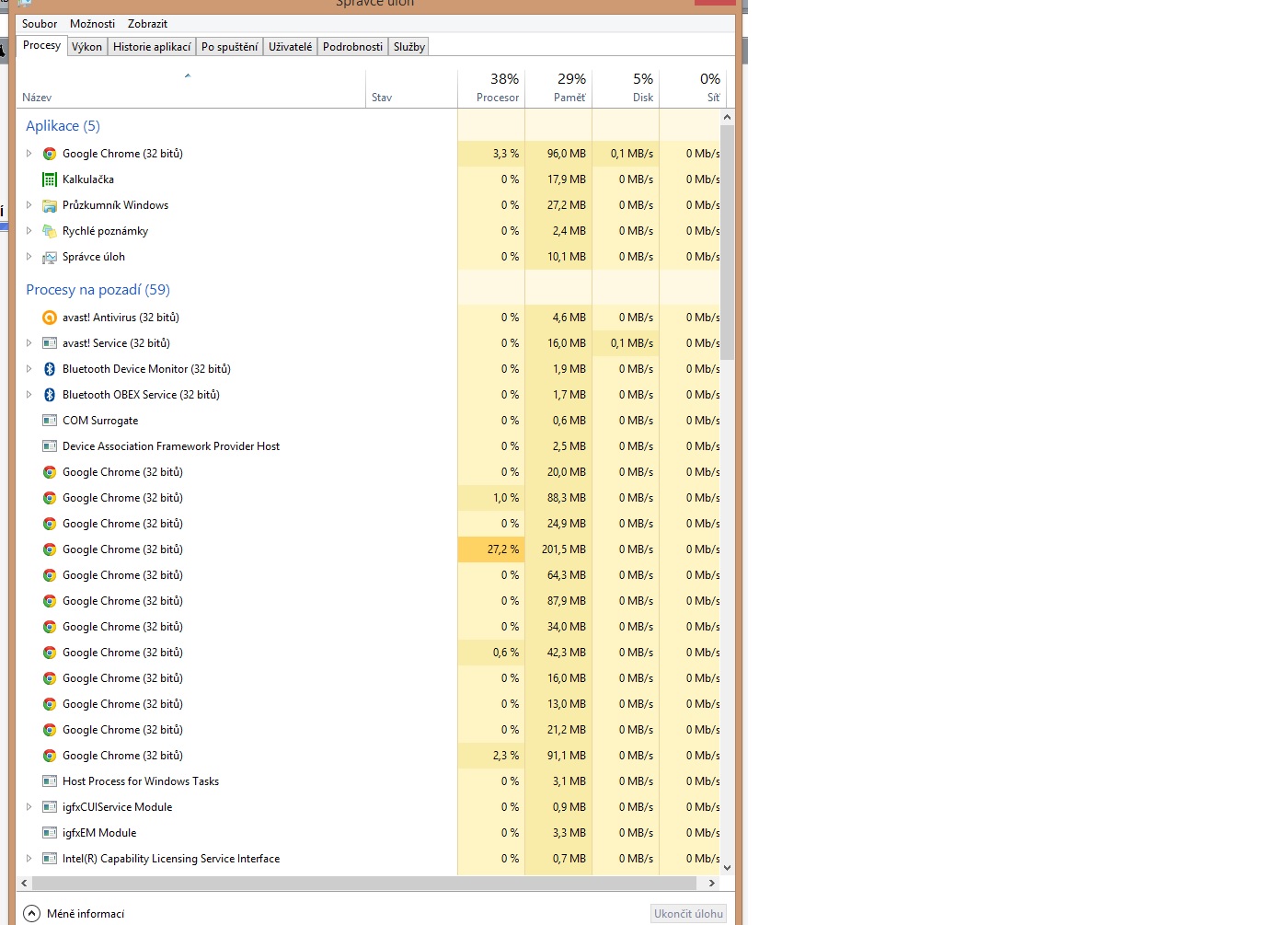
Task: Expand the avast! Service process
Action: point(29,343)
